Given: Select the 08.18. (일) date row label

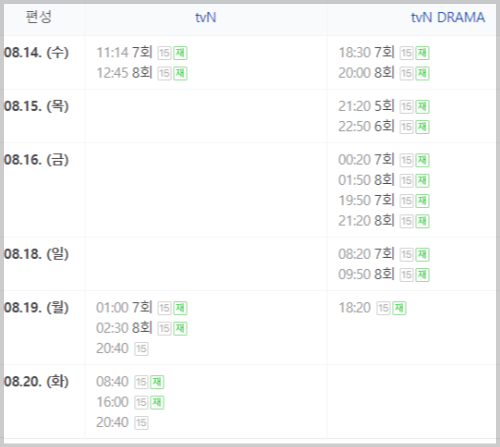Looking at the screenshot, I should coord(36,254).
